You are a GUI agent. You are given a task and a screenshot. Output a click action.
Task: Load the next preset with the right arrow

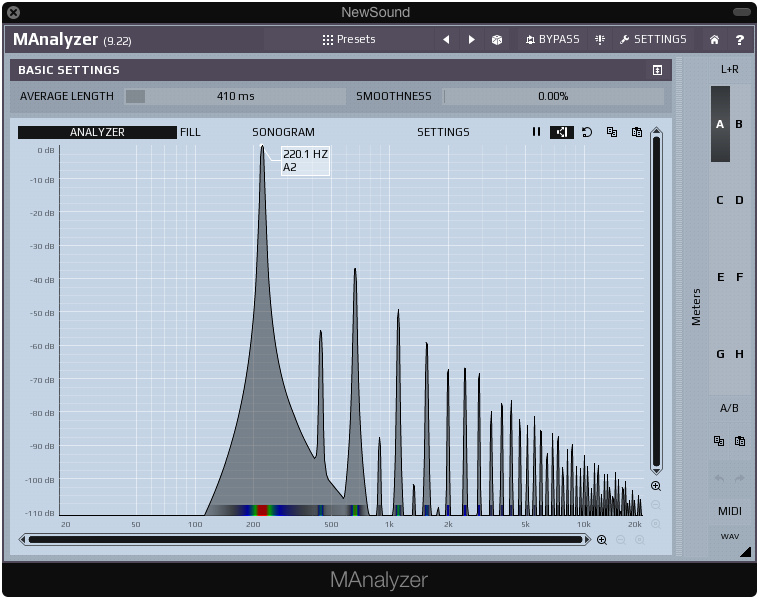coord(471,39)
